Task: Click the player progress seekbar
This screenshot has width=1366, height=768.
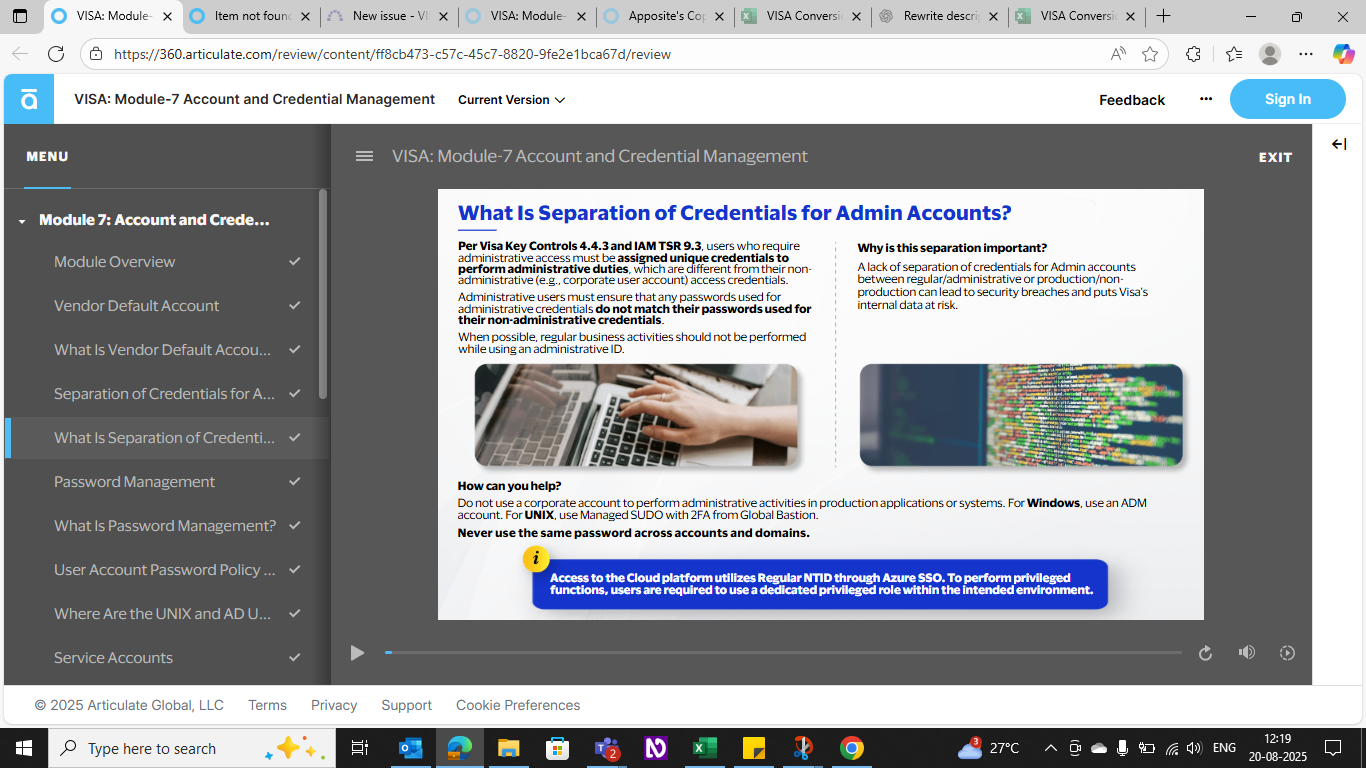Action: [x=783, y=653]
